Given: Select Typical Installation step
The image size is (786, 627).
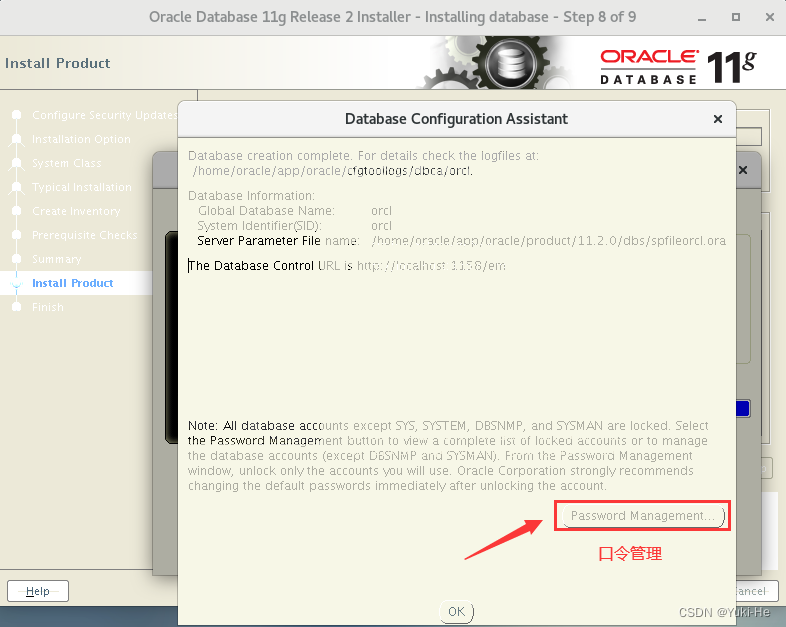Looking at the screenshot, I should (82, 187).
